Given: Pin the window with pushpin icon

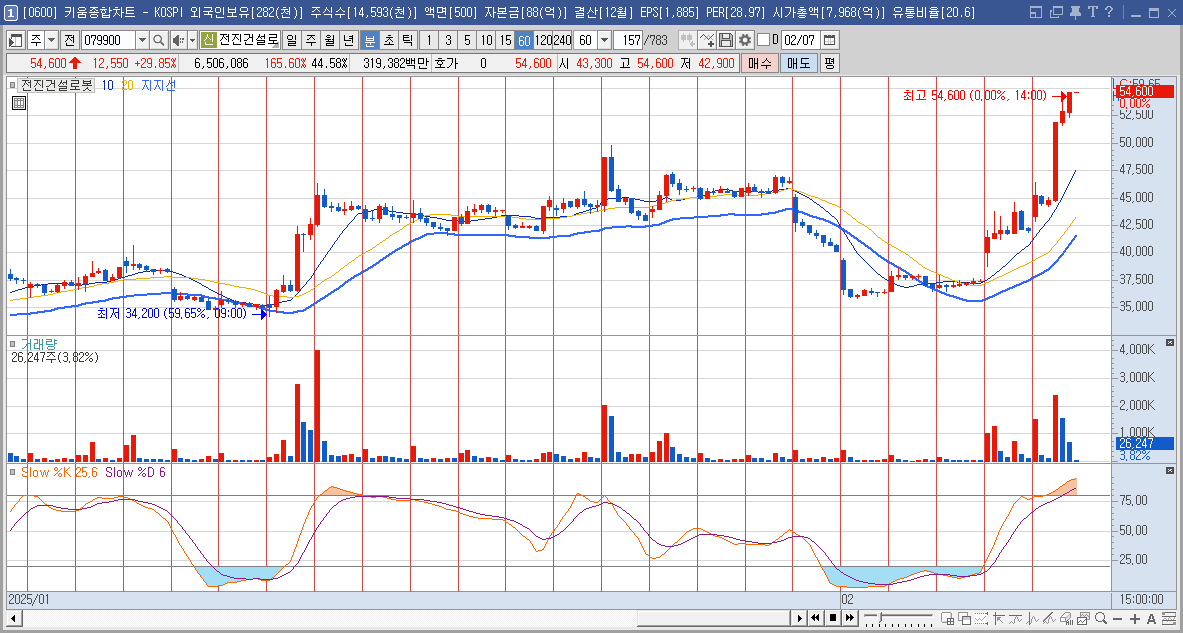Looking at the screenshot, I should pyautogui.click(x=1074, y=12).
